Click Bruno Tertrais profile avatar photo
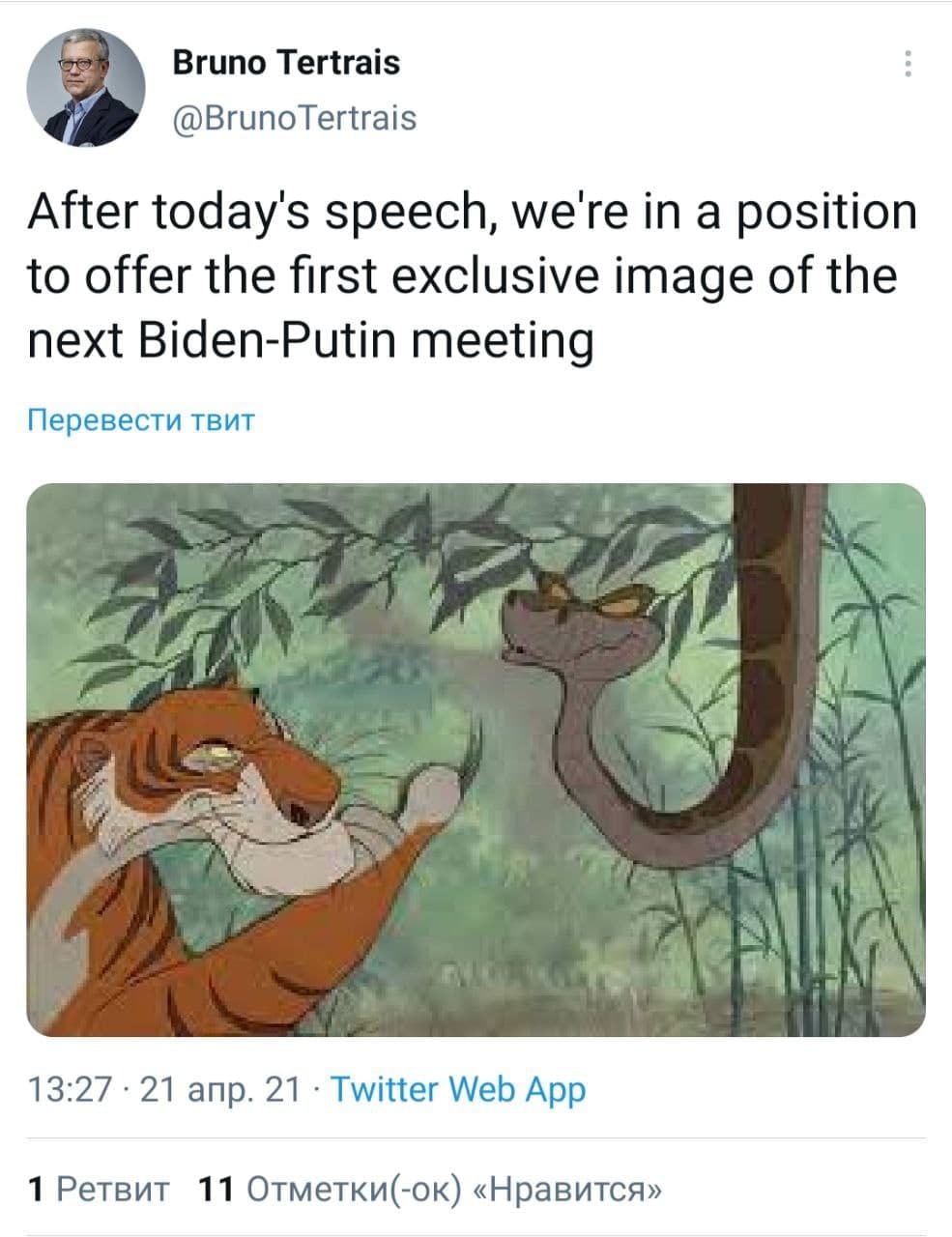Screen dimensions: 952x1237 [x=86, y=88]
